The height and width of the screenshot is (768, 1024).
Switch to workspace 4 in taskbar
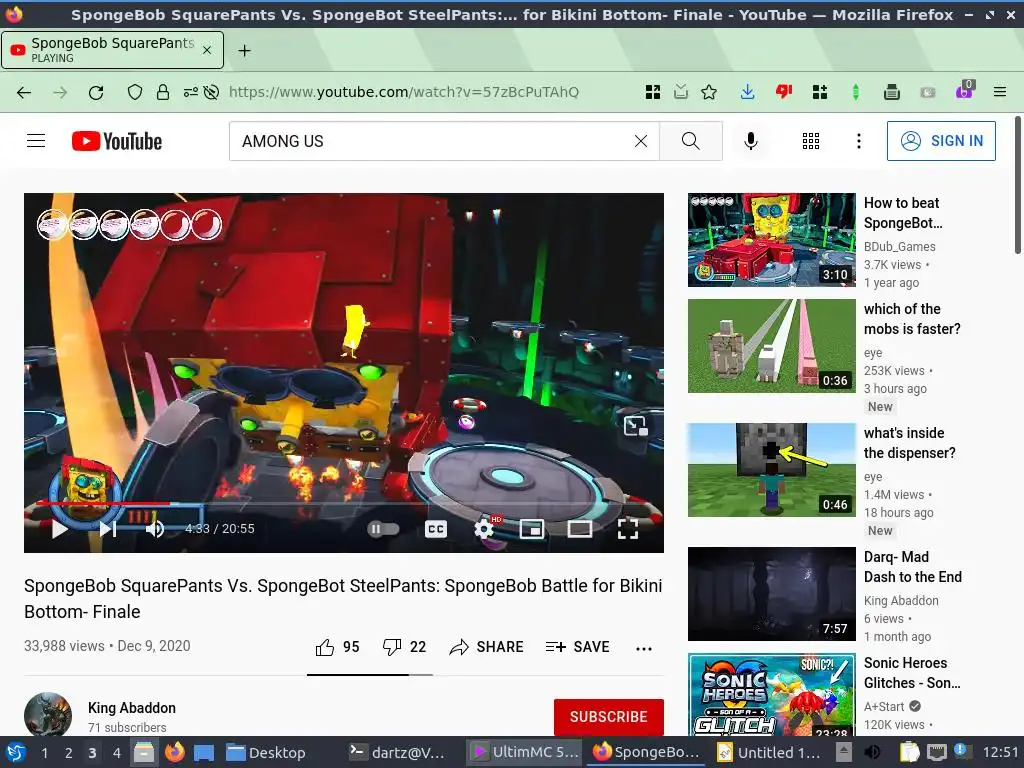(116, 753)
